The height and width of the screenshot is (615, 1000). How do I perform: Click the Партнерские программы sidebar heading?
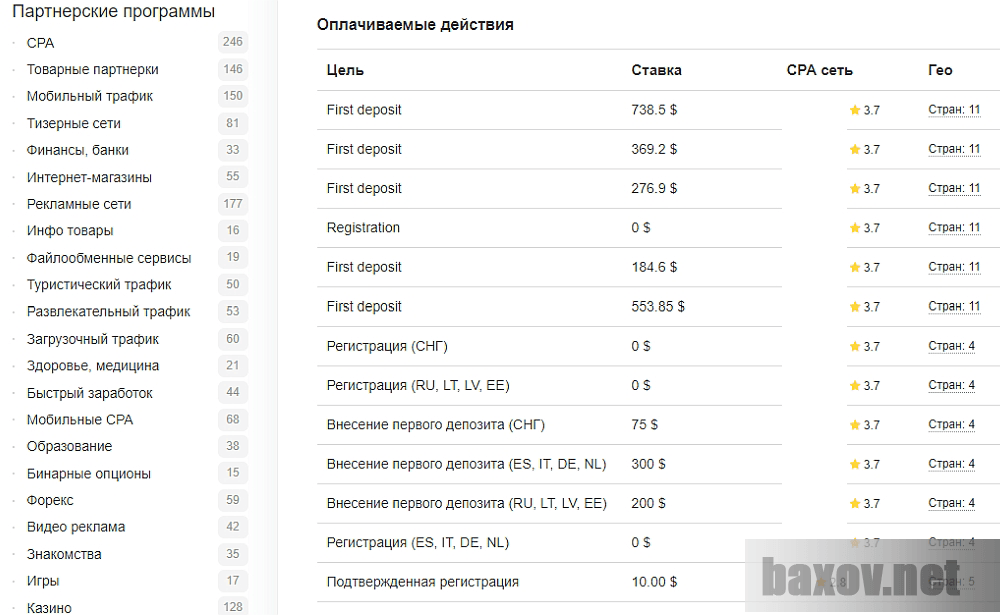tap(113, 12)
